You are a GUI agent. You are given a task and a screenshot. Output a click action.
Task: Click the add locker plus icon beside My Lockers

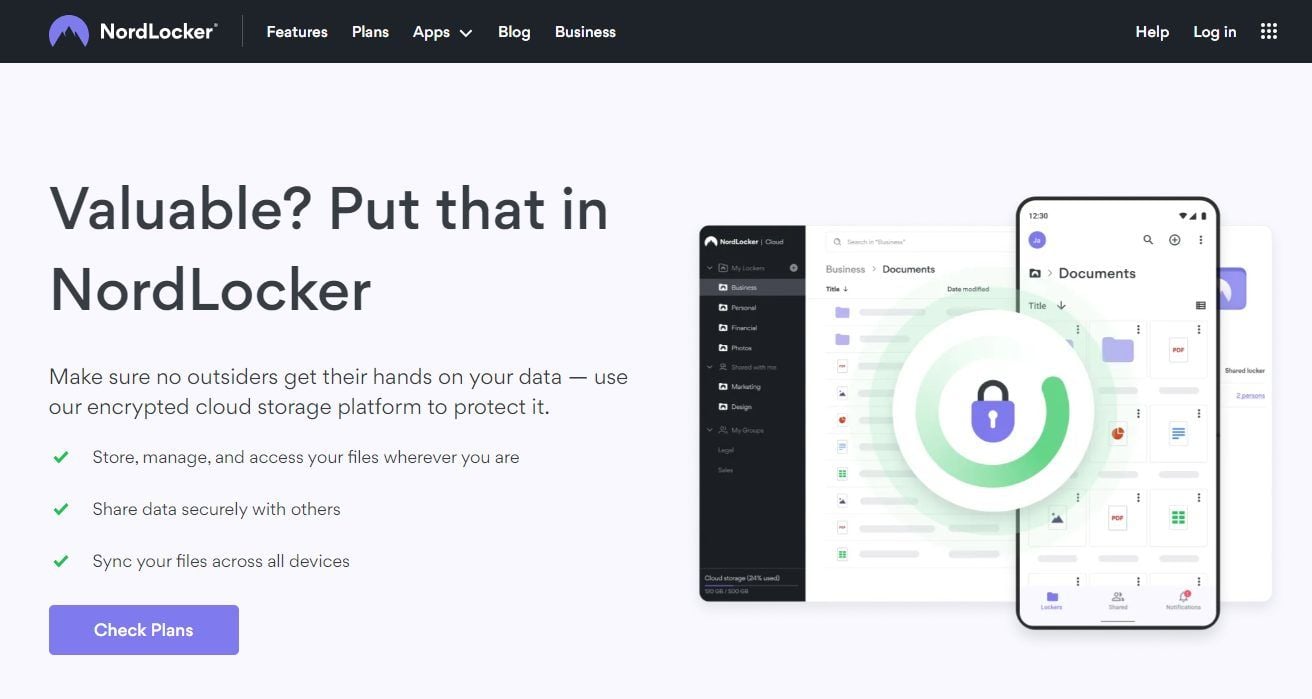pyautogui.click(x=794, y=268)
